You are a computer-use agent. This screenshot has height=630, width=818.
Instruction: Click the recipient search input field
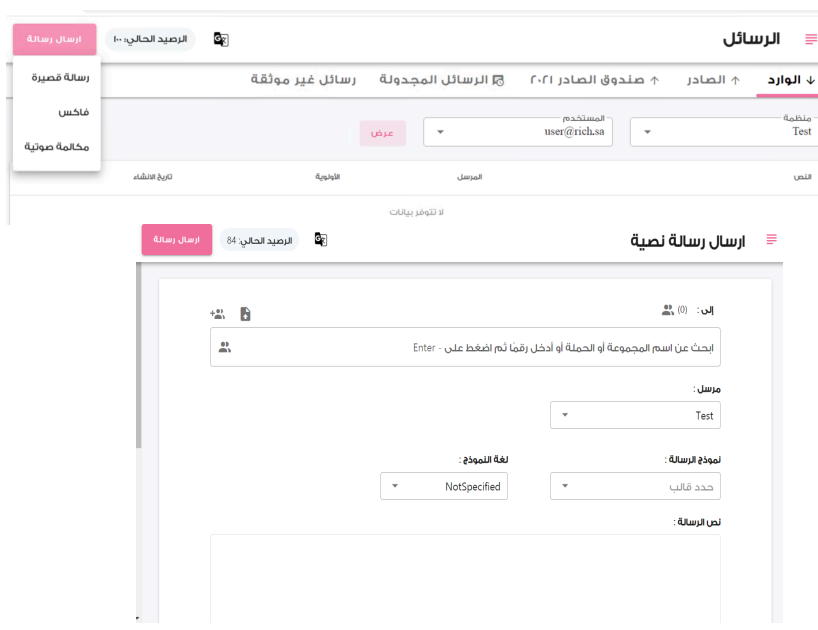click(465, 347)
